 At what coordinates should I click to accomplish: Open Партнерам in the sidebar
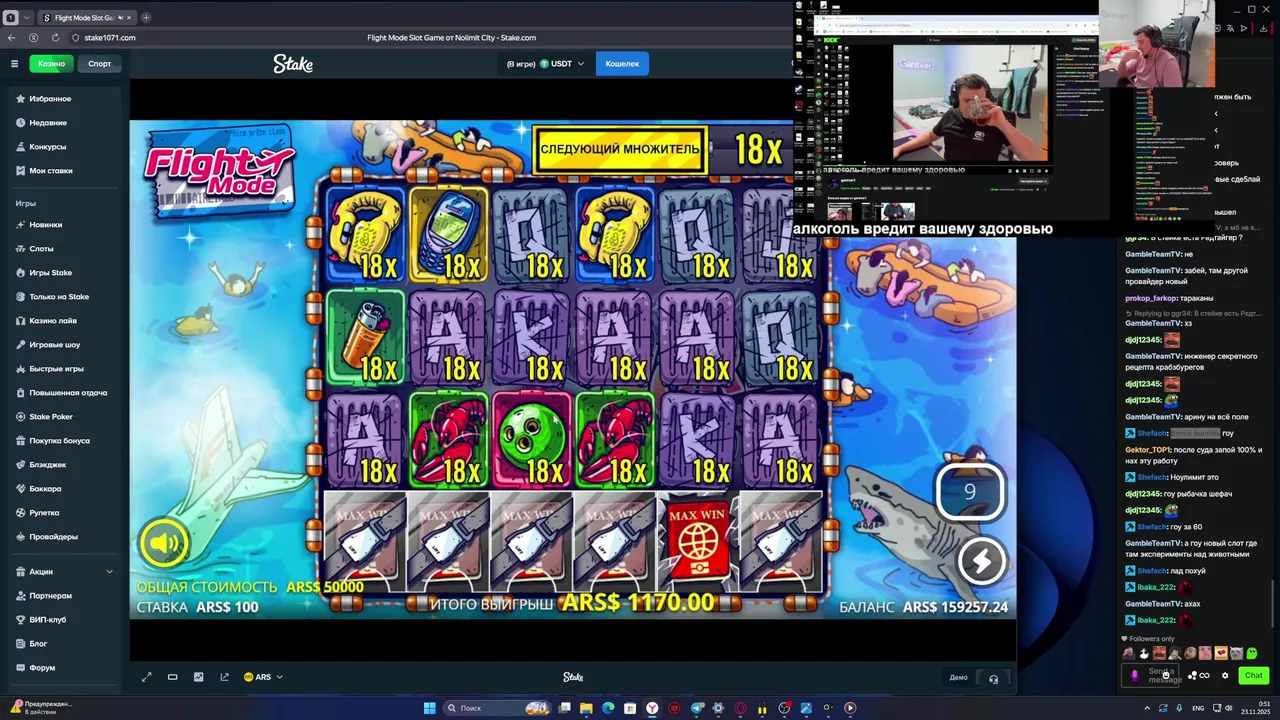(50, 596)
